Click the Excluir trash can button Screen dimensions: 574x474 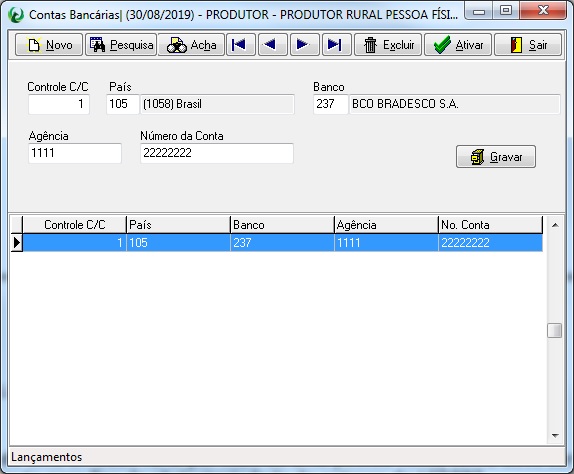coord(388,45)
